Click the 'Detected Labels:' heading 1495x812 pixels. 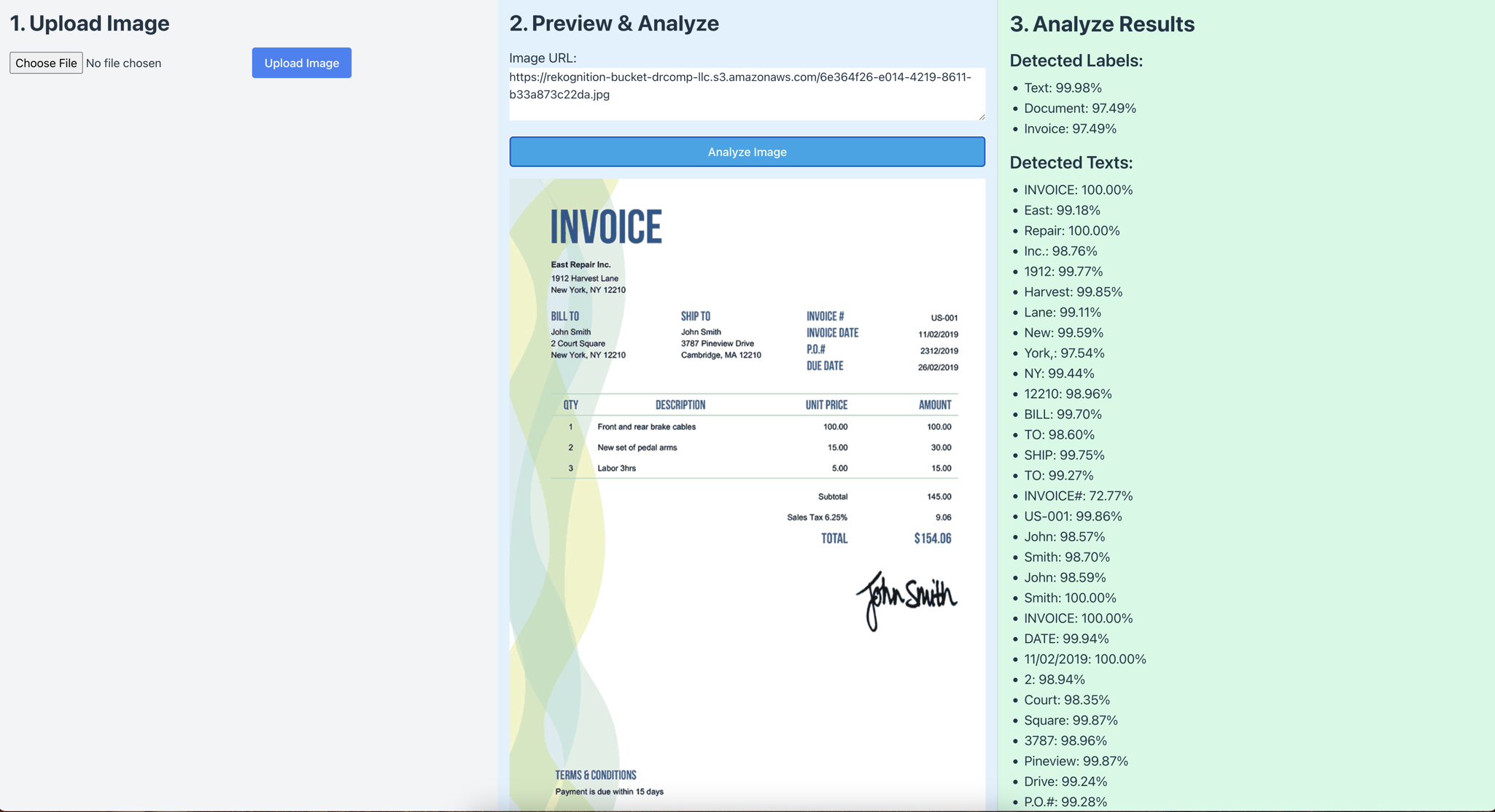click(x=1076, y=60)
